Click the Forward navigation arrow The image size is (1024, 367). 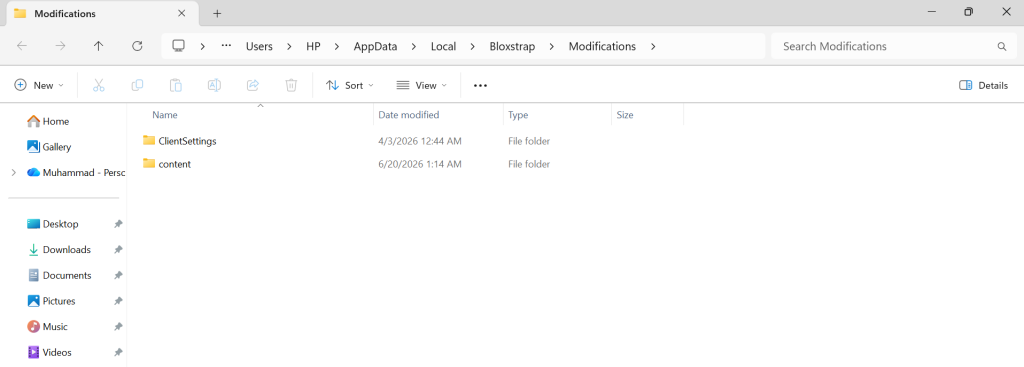point(60,46)
